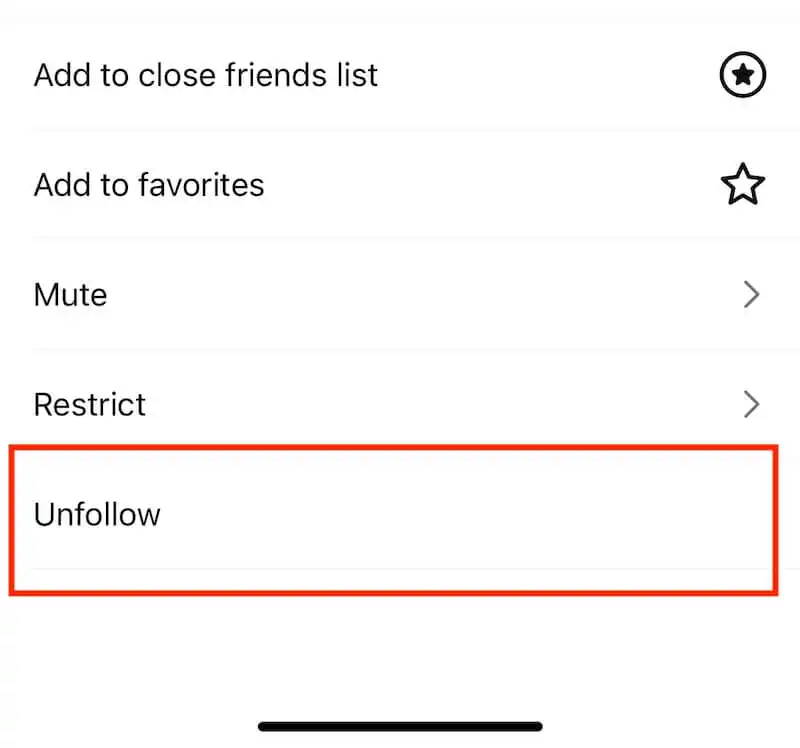Viewport: 800px width, 748px height.
Task: Select the Restrict menu entry
Action: [400, 404]
